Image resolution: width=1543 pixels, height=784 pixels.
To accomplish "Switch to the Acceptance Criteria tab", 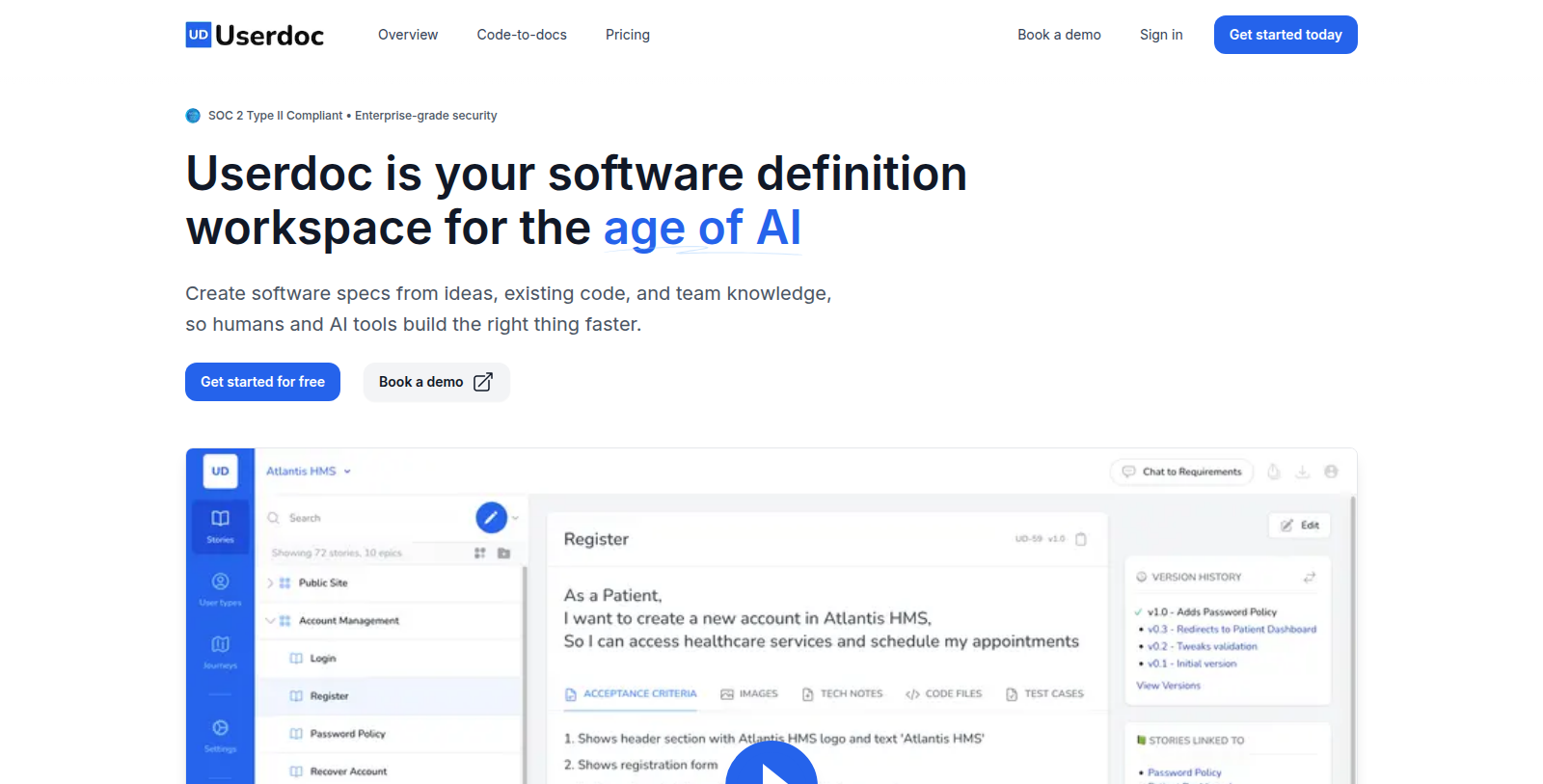I will click(x=631, y=693).
